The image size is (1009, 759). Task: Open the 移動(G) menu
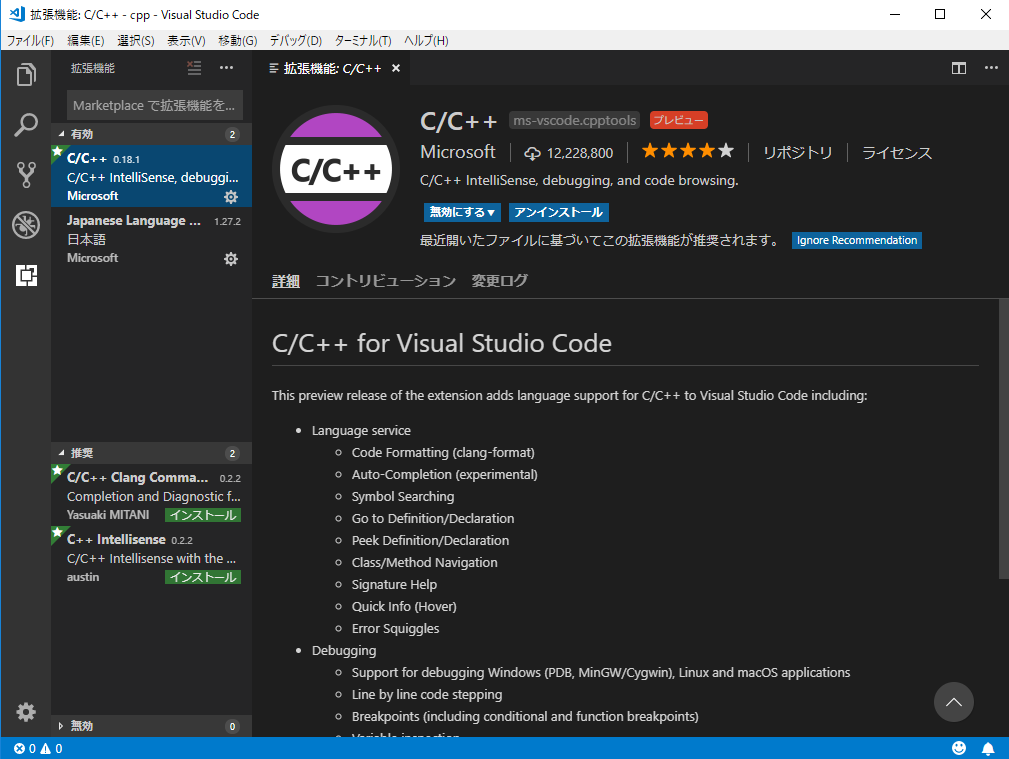pos(237,41)
